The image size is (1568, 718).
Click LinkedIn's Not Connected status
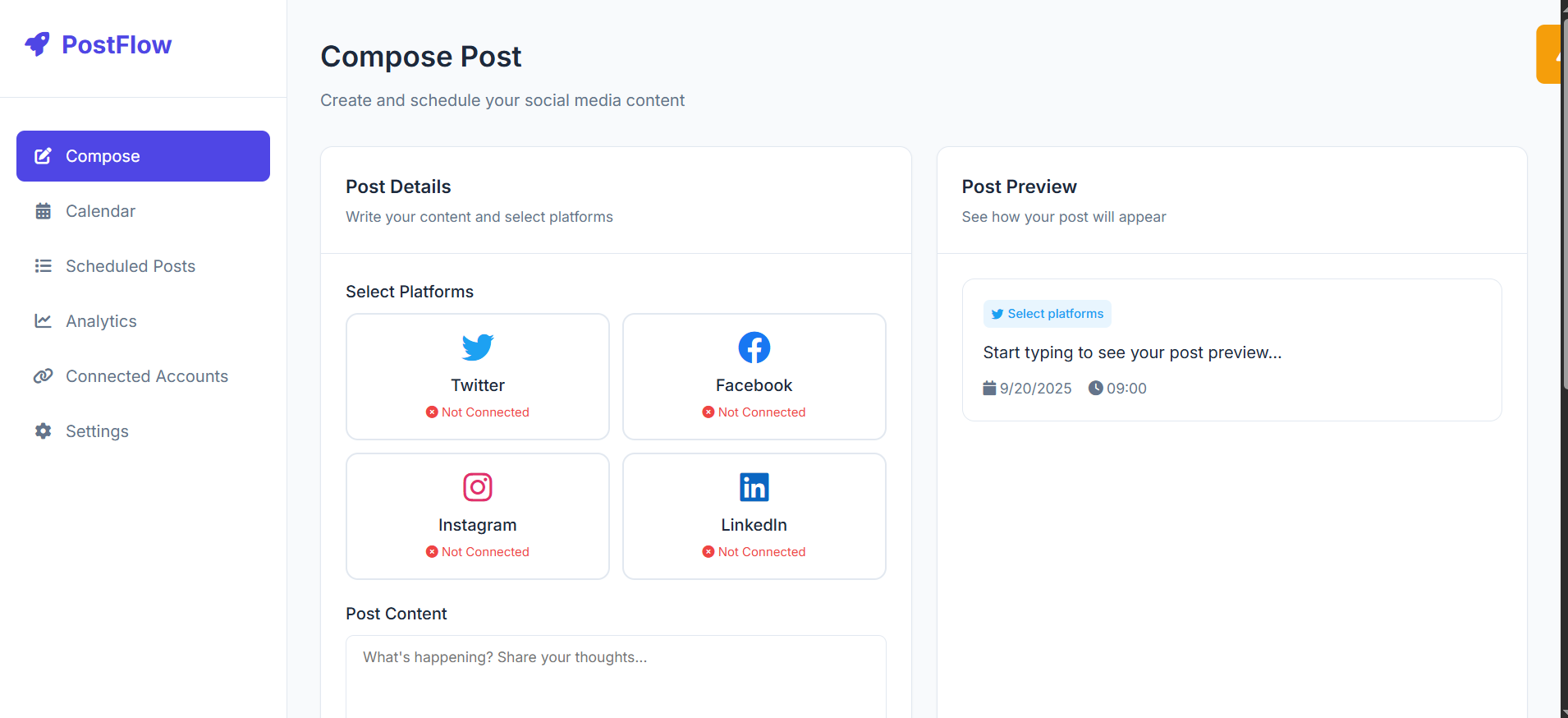tap(754, 552)
